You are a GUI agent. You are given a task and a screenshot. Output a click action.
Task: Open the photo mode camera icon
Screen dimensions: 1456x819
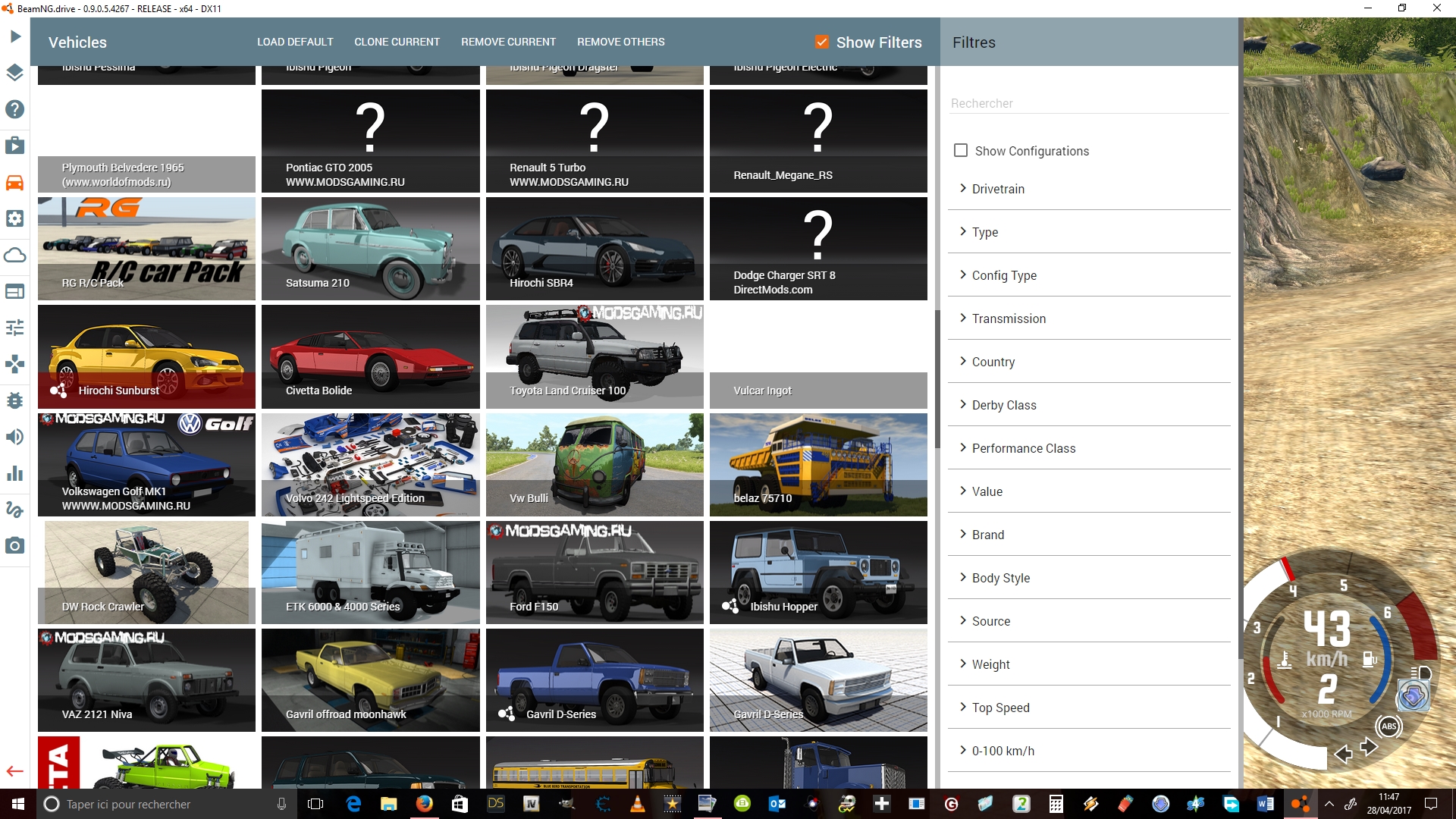[x=15, y=546]
